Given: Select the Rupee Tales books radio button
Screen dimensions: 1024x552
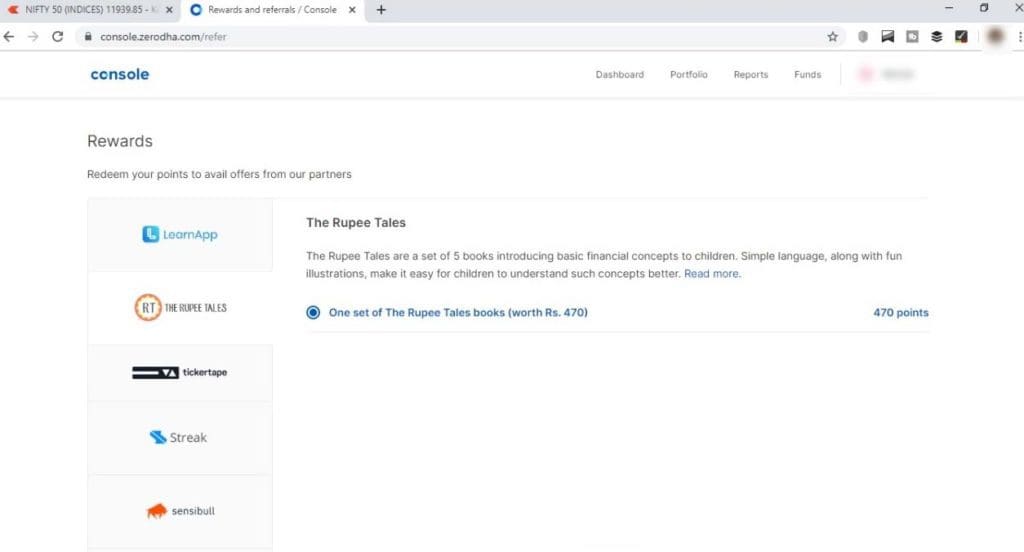Looking at the screenshot, I should 313,312.
